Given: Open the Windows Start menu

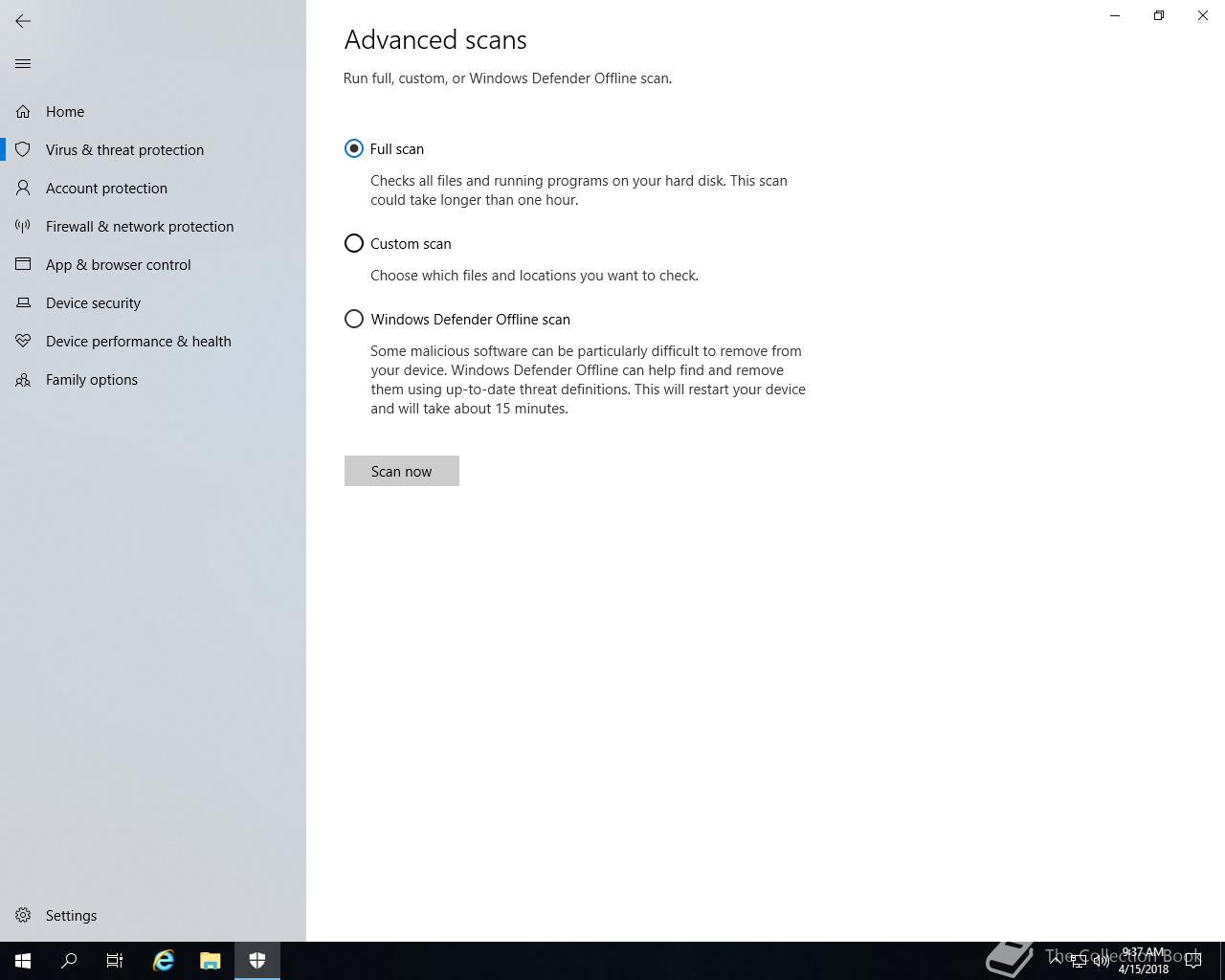Looking at the screenshot, I should click(23, 961).
